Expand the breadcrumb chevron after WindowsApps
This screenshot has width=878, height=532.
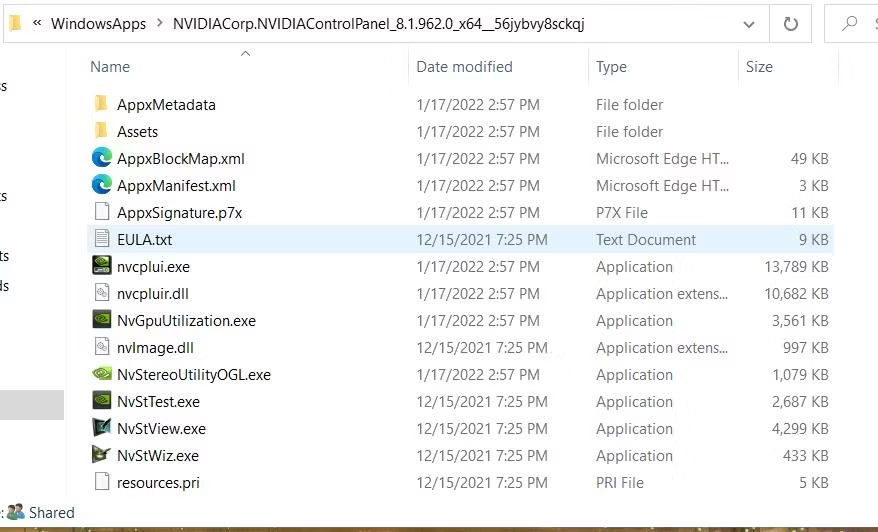coord(160,23)
